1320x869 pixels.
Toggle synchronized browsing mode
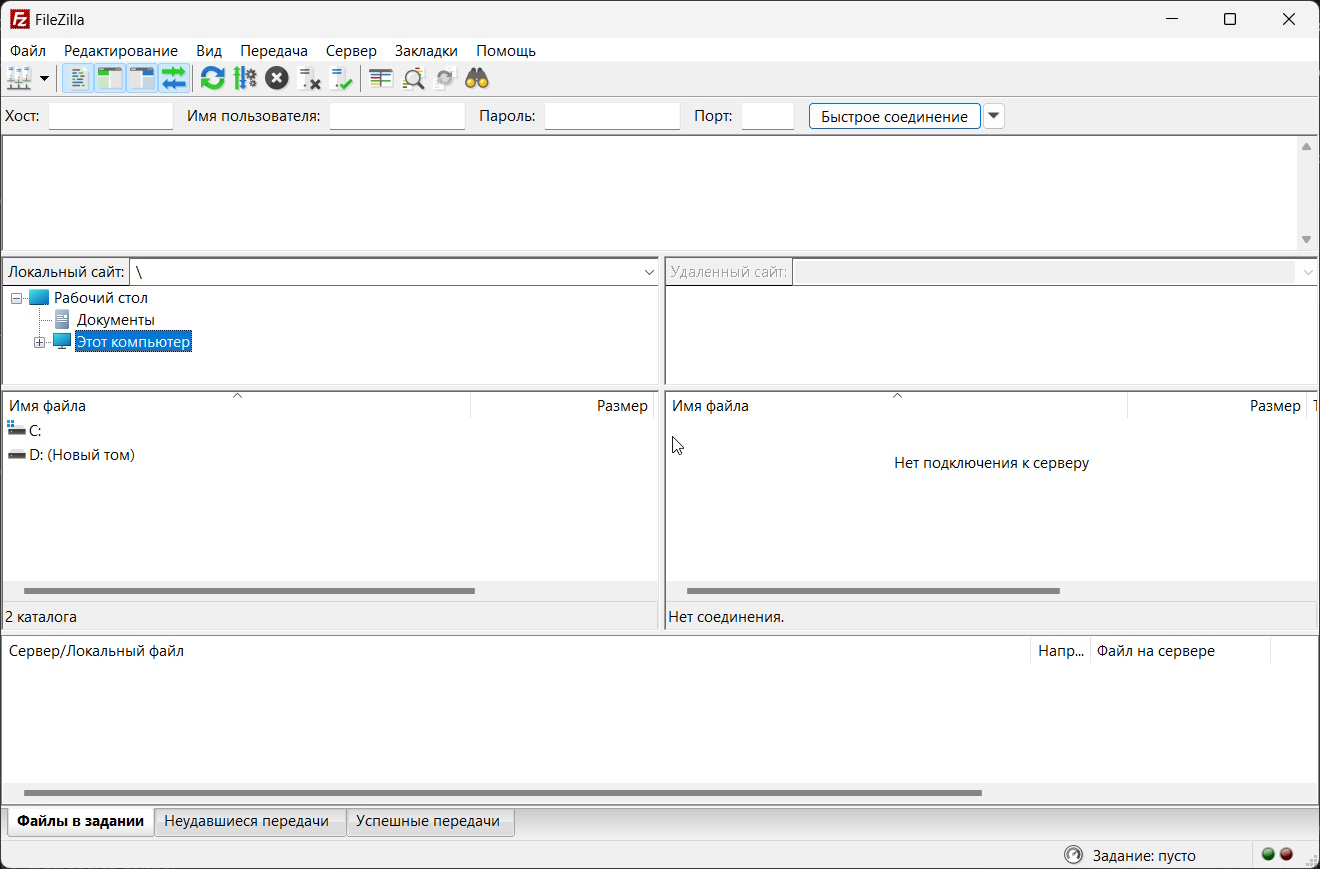point(445,77)
